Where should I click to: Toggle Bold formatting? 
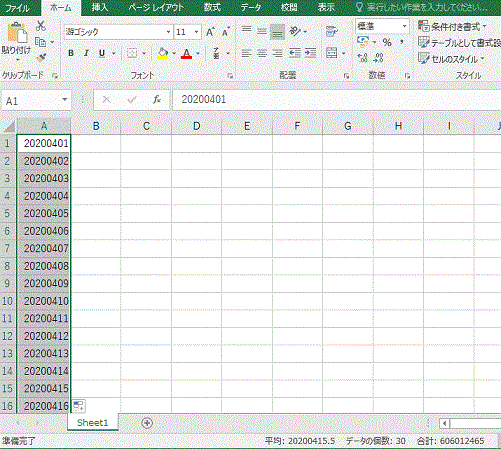[x=71, y=53]
